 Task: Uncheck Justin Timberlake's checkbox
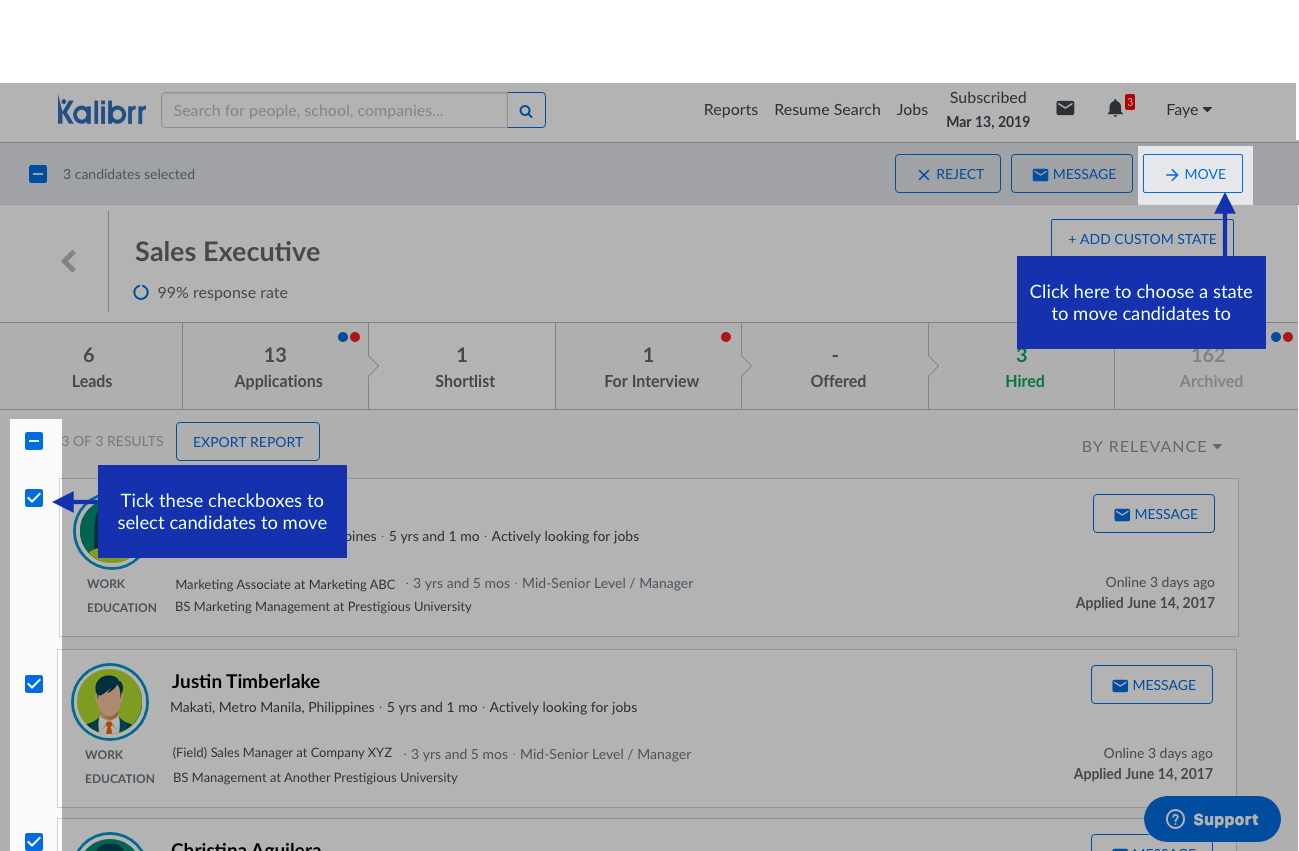tap(34, 684)
